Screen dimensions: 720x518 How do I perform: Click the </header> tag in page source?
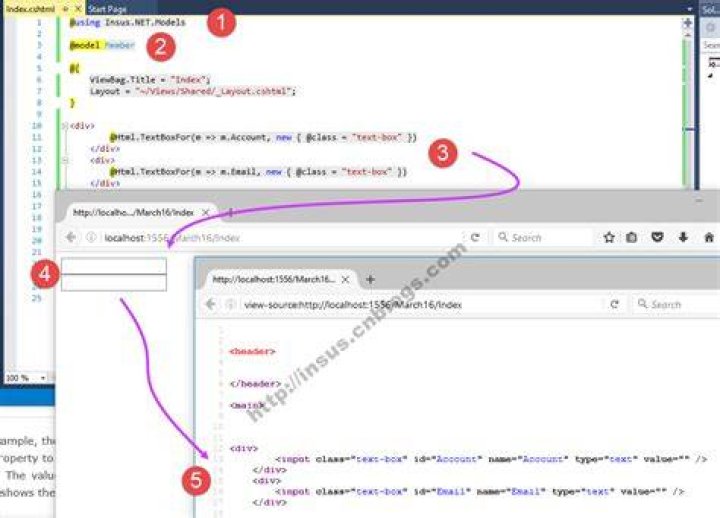pos(255,383)
